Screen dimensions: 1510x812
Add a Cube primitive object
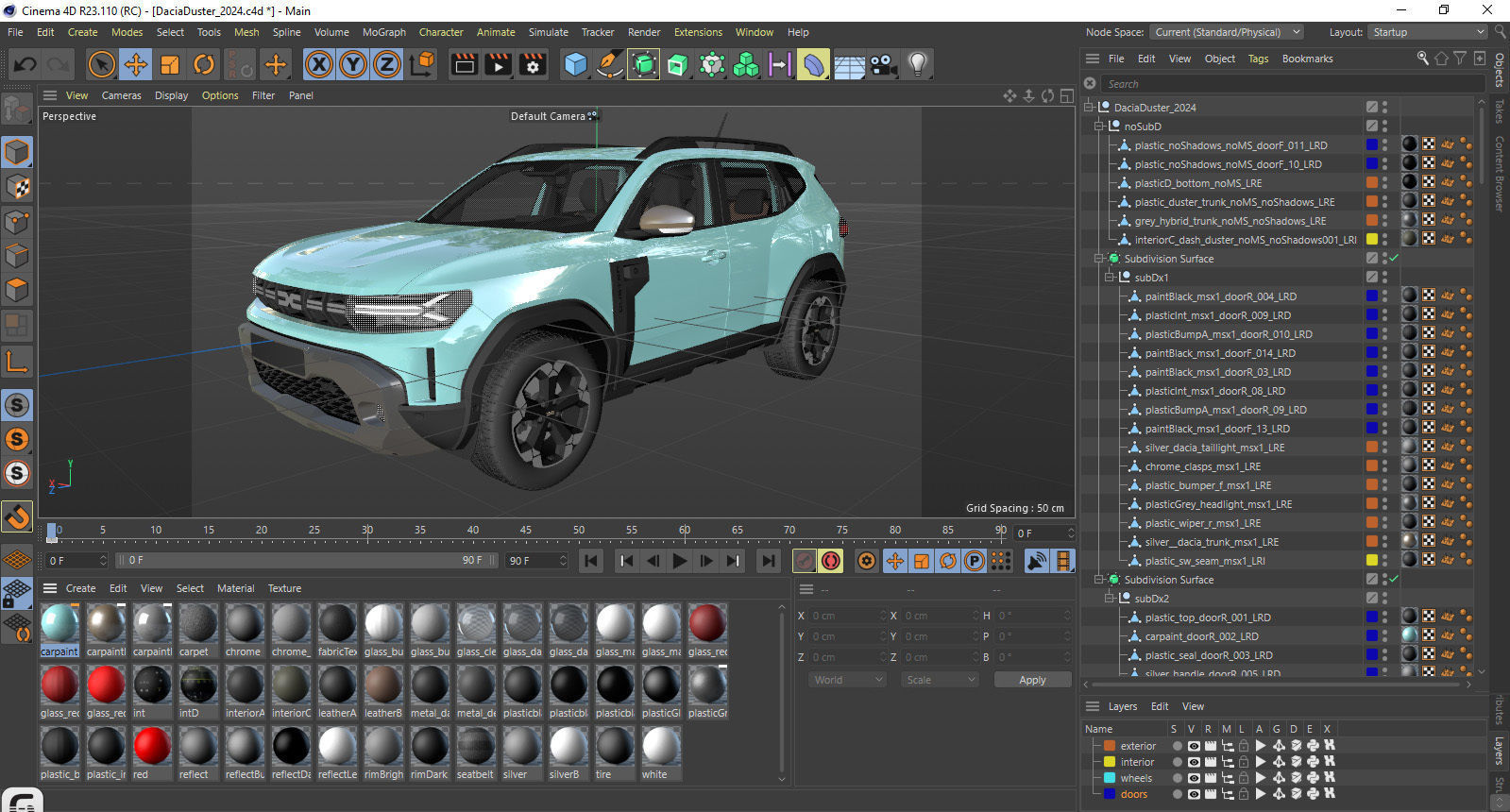pyautogui.click(x=575, y=64)
